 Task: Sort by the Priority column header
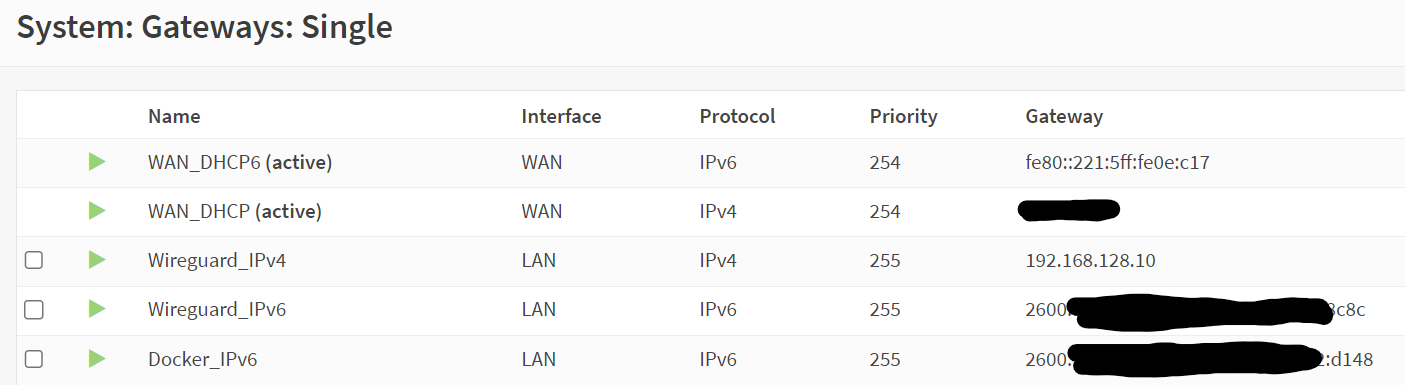(x=903, y=116)
